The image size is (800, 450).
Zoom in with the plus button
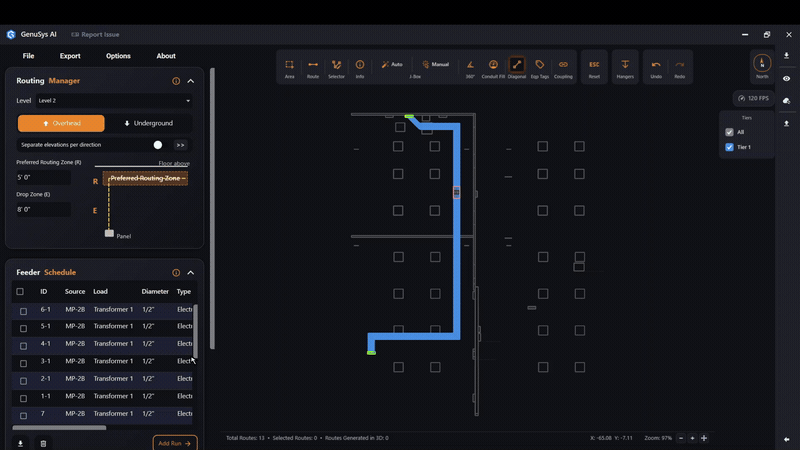click(692, 438)
